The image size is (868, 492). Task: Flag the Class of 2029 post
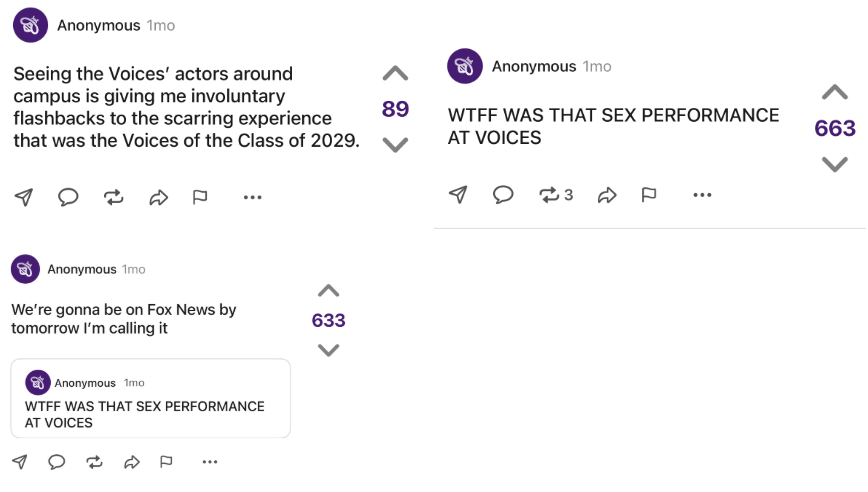click(x=200, y=197)
